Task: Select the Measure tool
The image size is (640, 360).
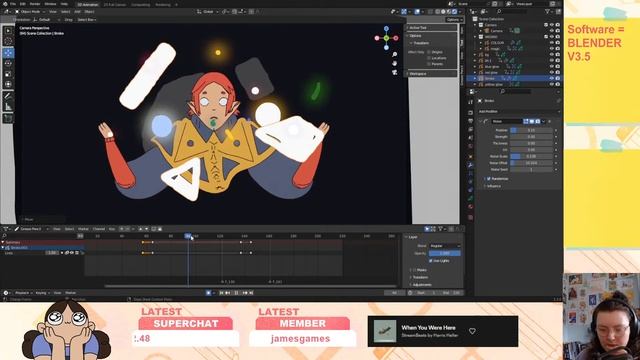Action: pos(8,107)
